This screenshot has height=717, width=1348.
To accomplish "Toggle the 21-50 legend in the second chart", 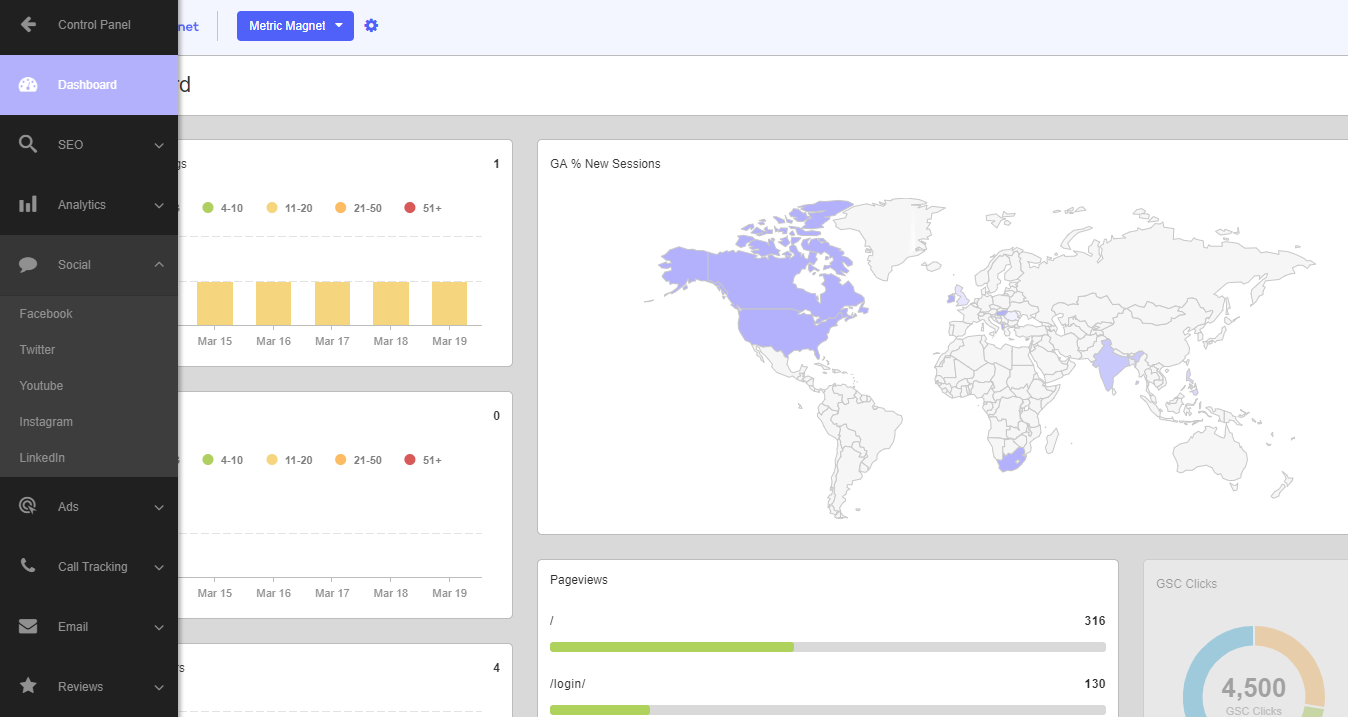I will [358, 460].
